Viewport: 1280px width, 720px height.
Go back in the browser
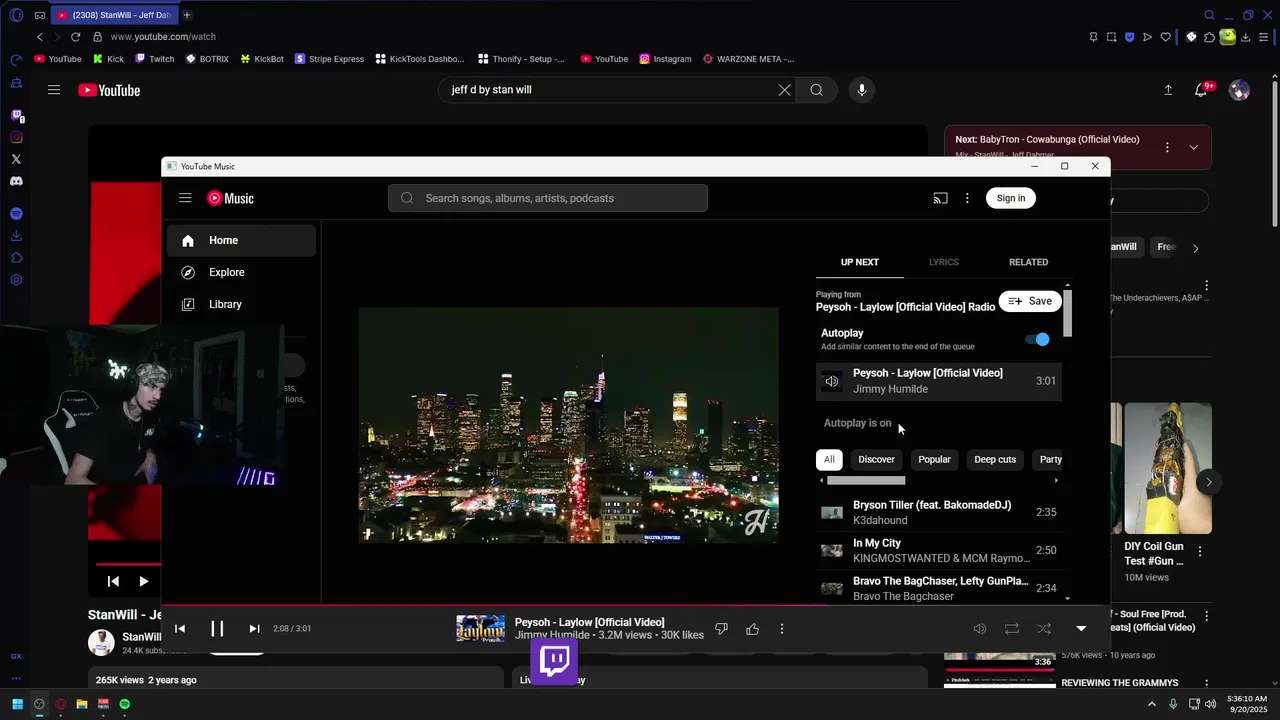tap(40, 37)
